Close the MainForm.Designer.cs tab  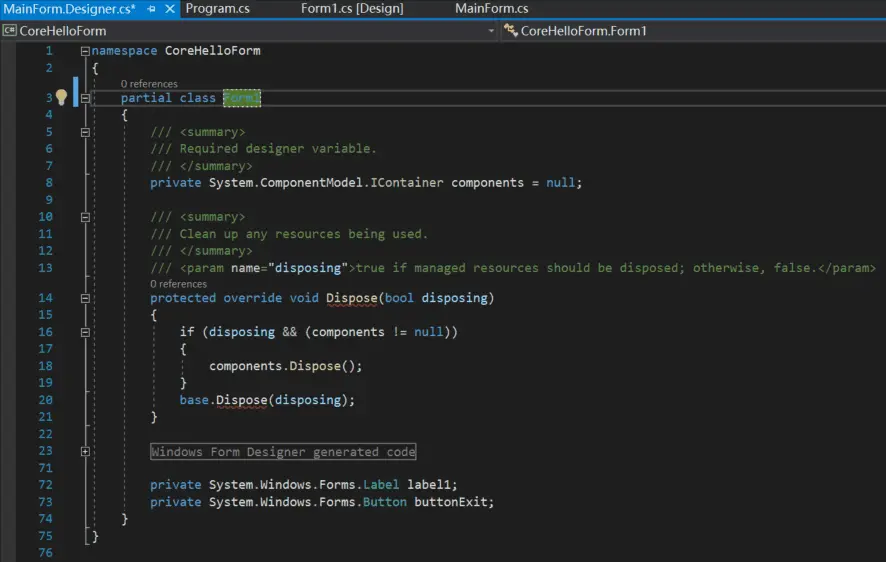tap(170, 8)
